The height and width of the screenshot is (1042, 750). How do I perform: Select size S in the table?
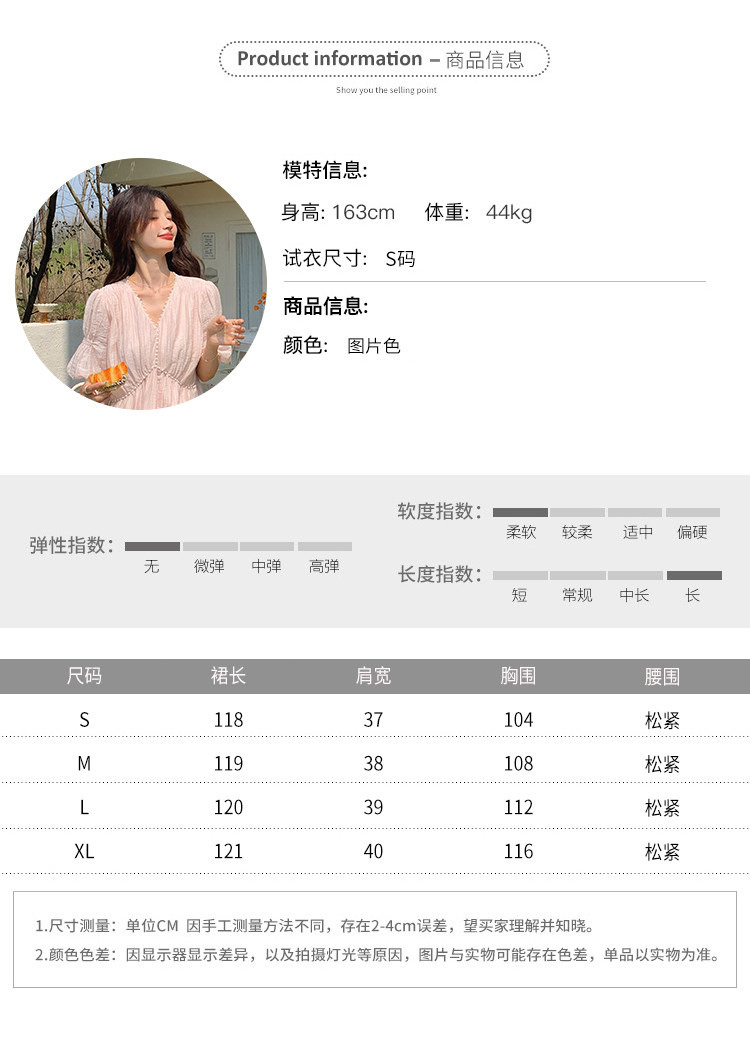click(84, 720)
